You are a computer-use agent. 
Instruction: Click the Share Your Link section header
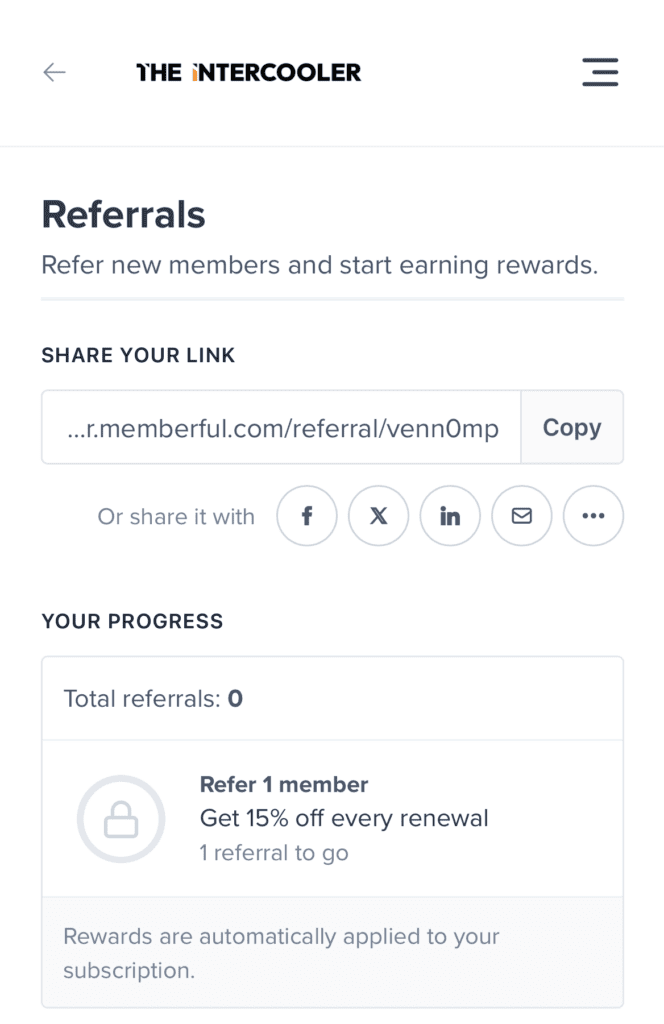coord(137,355)
